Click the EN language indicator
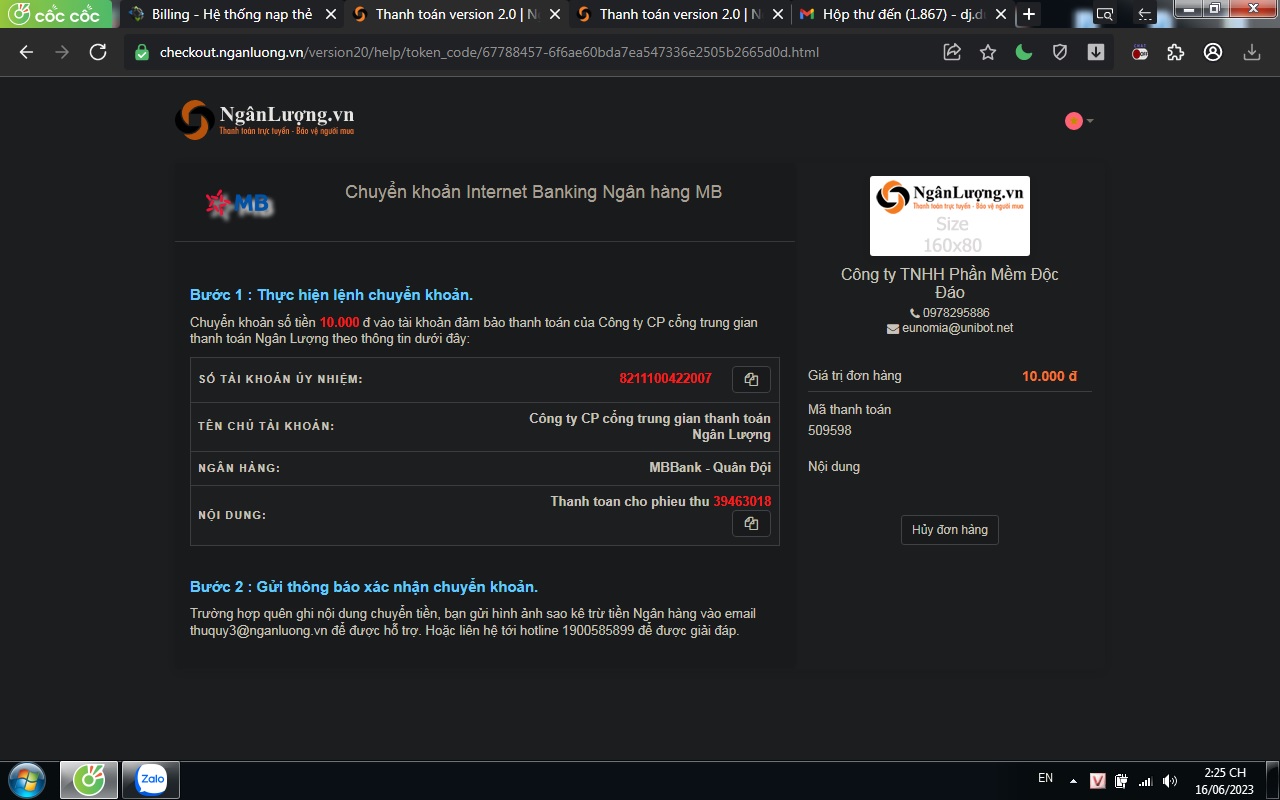Viewport: 1280px width, 800px height. coord(1045,778)
